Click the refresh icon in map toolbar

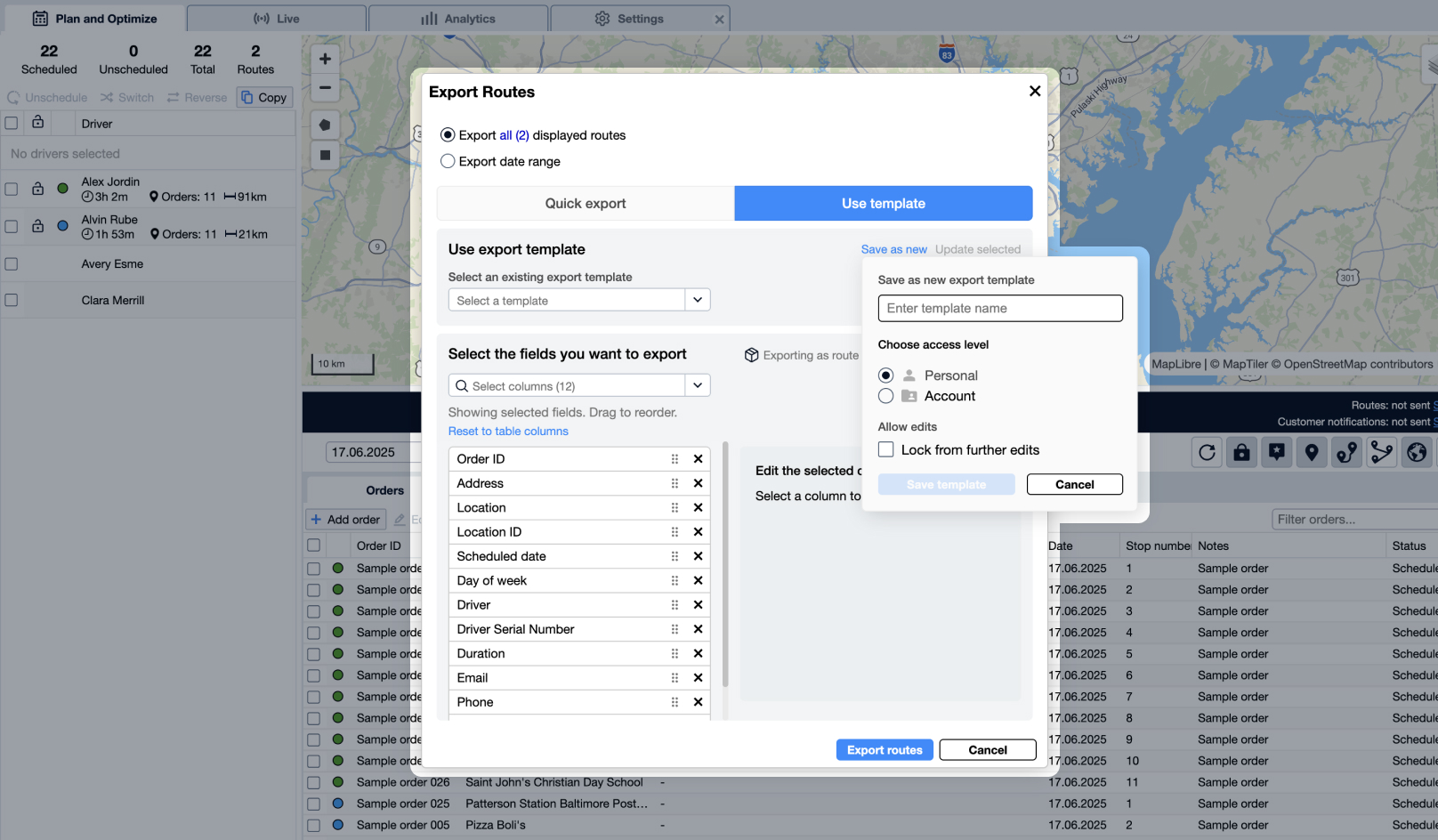pyautogui.click(x=1207, y=453)
